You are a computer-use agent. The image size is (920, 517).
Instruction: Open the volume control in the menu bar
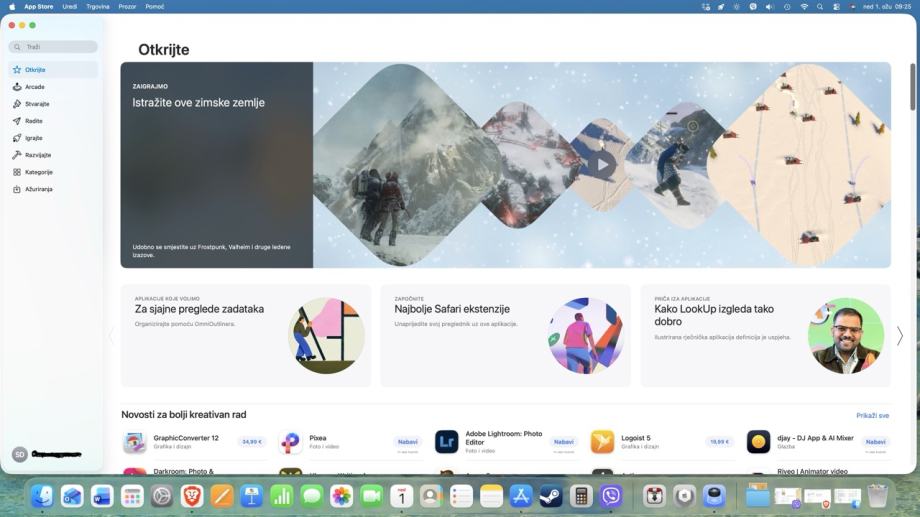click(x=770, y=6)
